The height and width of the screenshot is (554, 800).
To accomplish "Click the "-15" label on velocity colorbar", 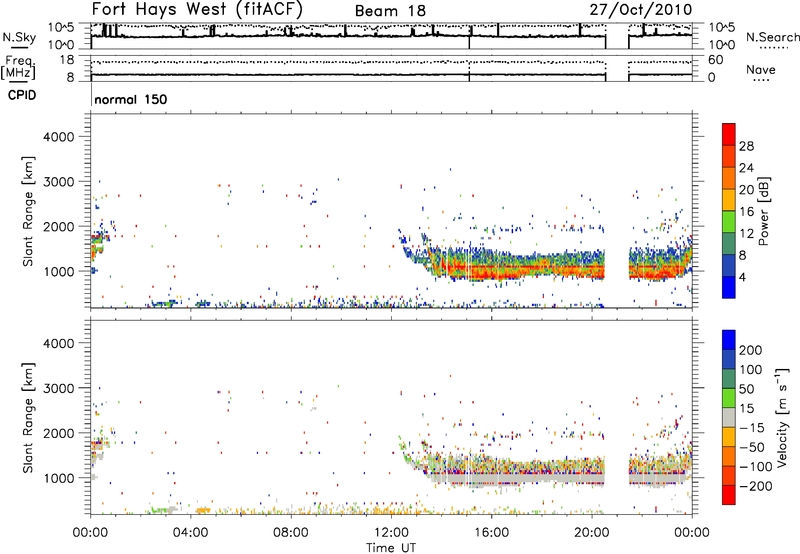I will (753, 427).
